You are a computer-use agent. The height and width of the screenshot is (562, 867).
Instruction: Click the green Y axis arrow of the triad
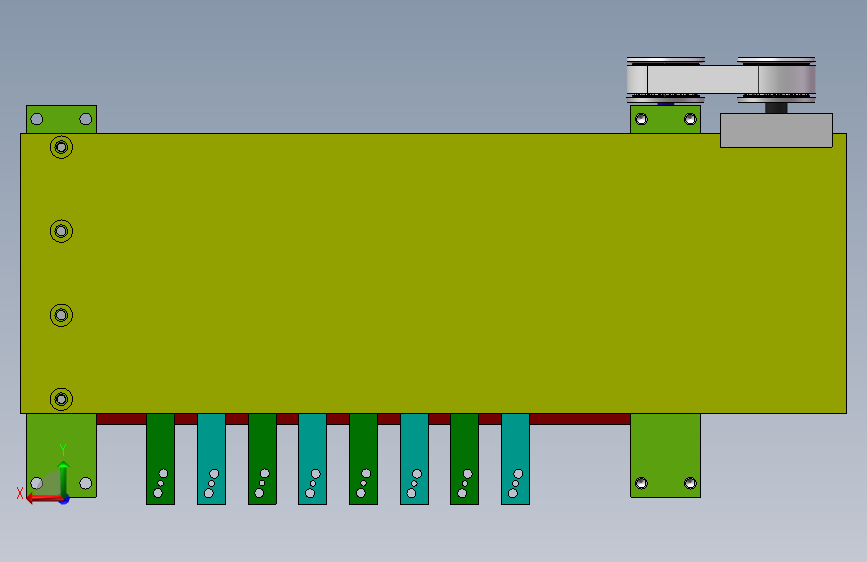click(x=64, y=478)
